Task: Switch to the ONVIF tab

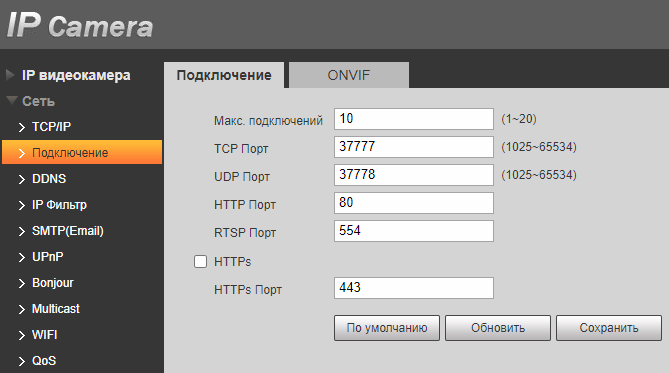Action: [x=349, y=75]
